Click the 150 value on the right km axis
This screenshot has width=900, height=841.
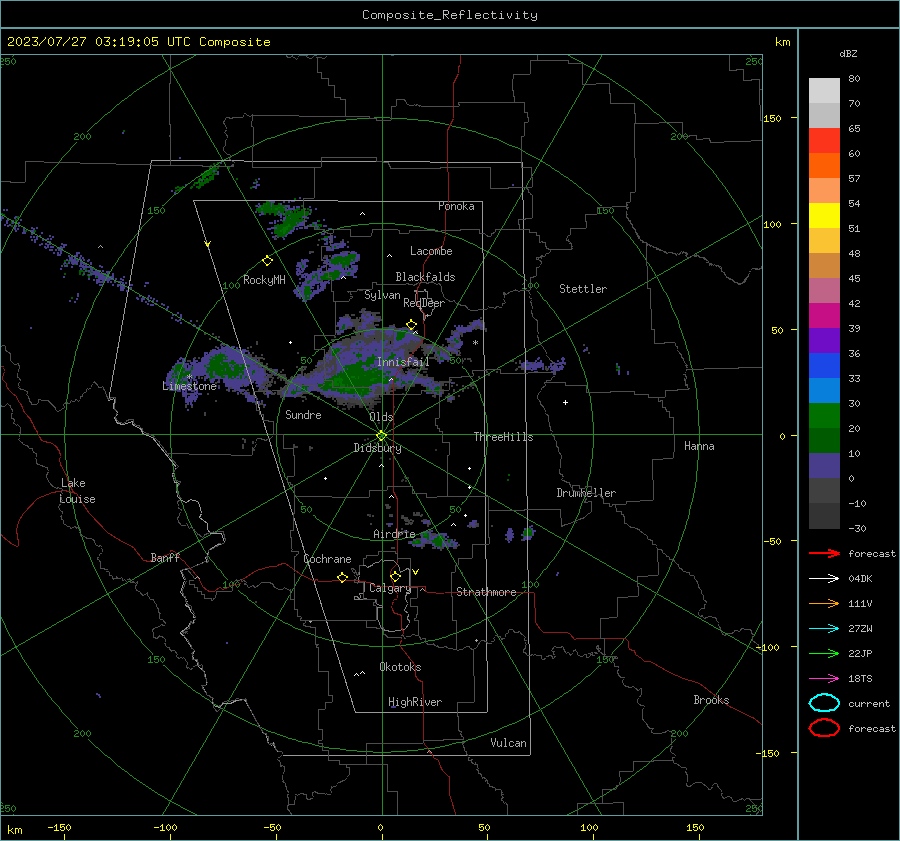(x=772, y=118)
